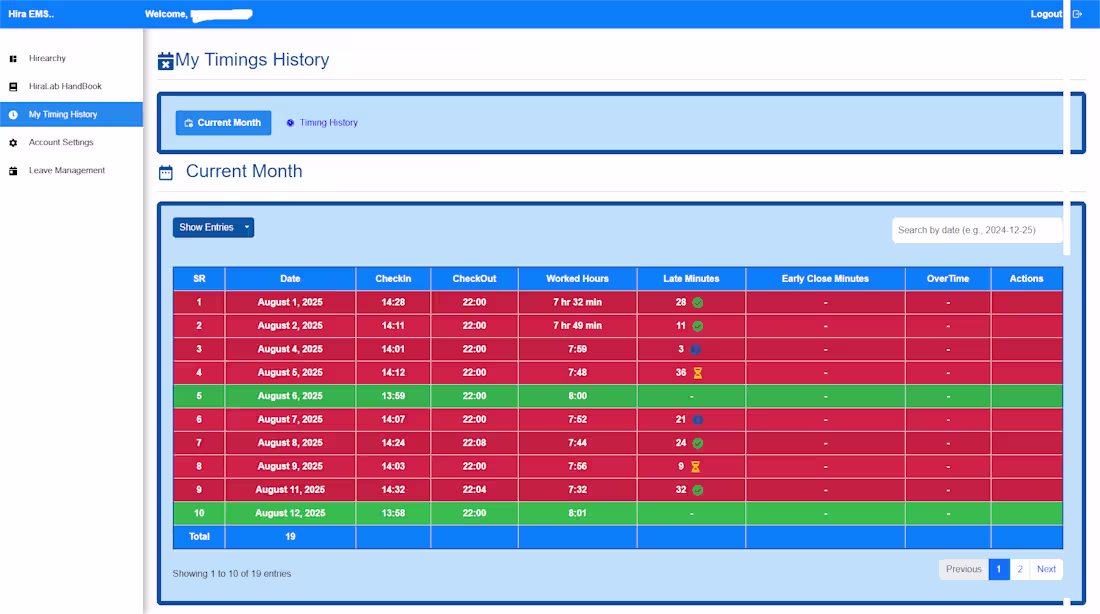Viewport: 1100px width, 614px height.
Task: Click the Next pagination button
Action: point(1046,568)
